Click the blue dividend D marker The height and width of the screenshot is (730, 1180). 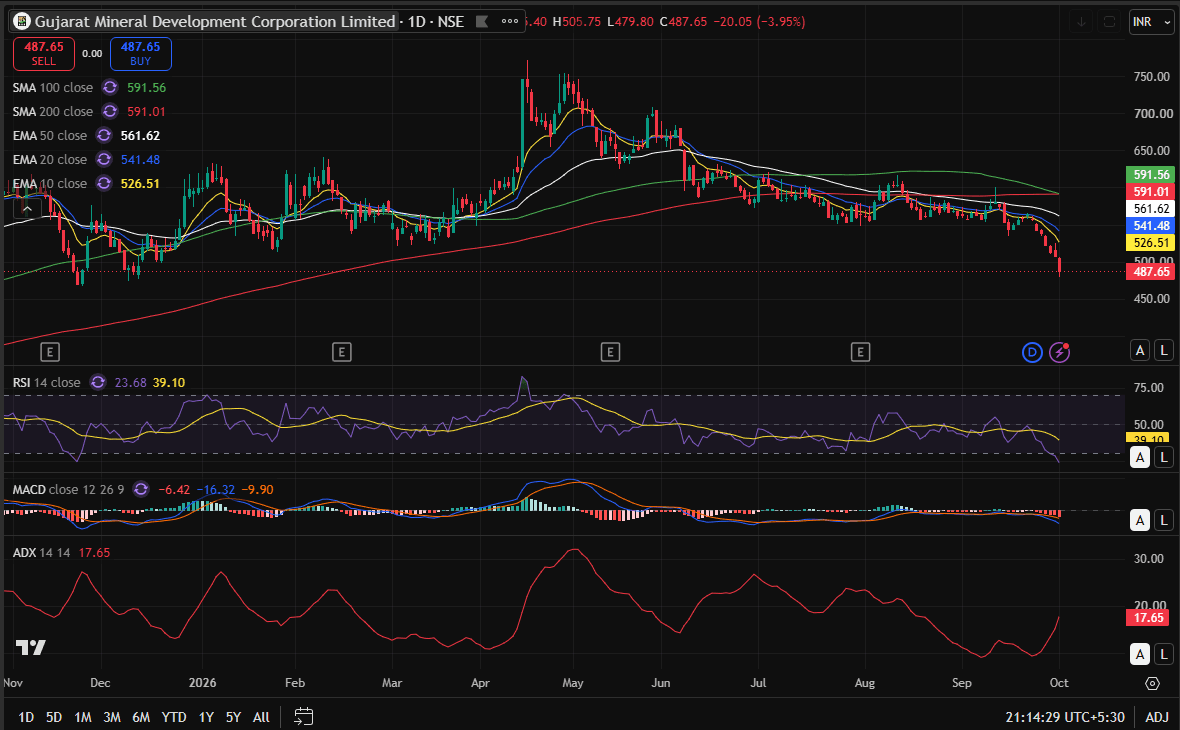pyautogui.click(x=1032, y=351)
